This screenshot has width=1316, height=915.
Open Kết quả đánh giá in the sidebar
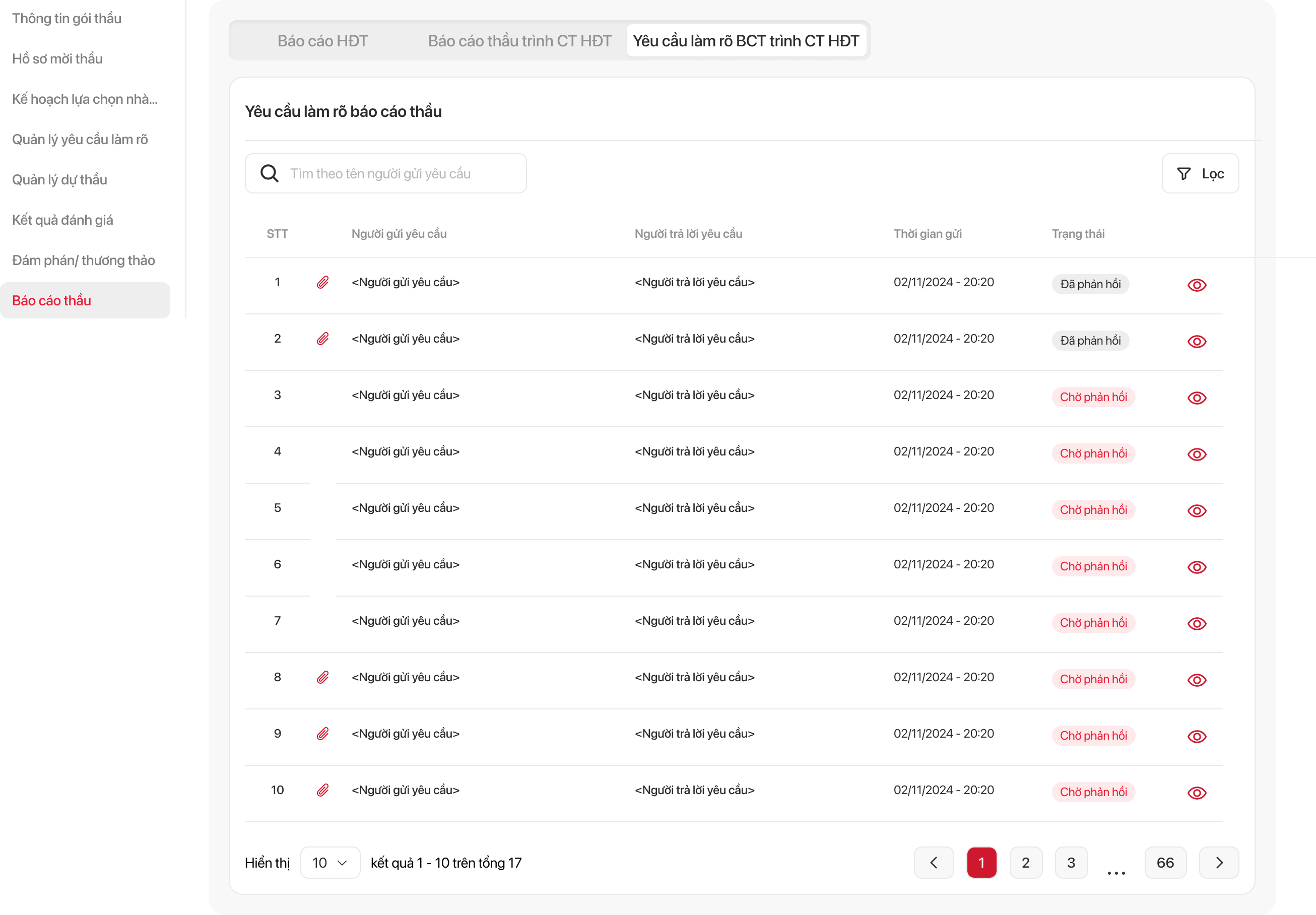(x=62, y=220)
